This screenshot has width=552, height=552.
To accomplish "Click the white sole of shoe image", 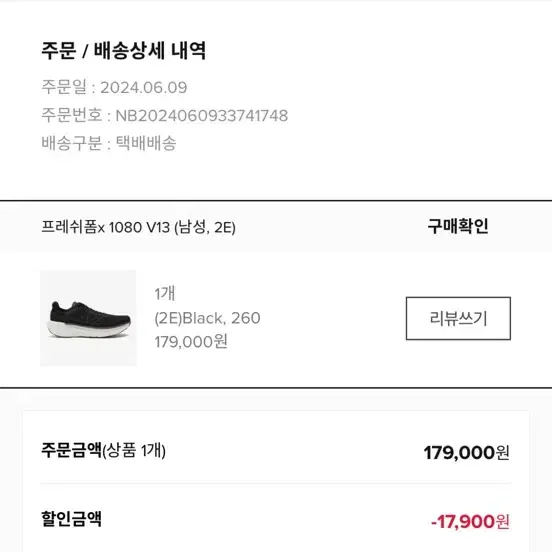I will pos(89,330).
